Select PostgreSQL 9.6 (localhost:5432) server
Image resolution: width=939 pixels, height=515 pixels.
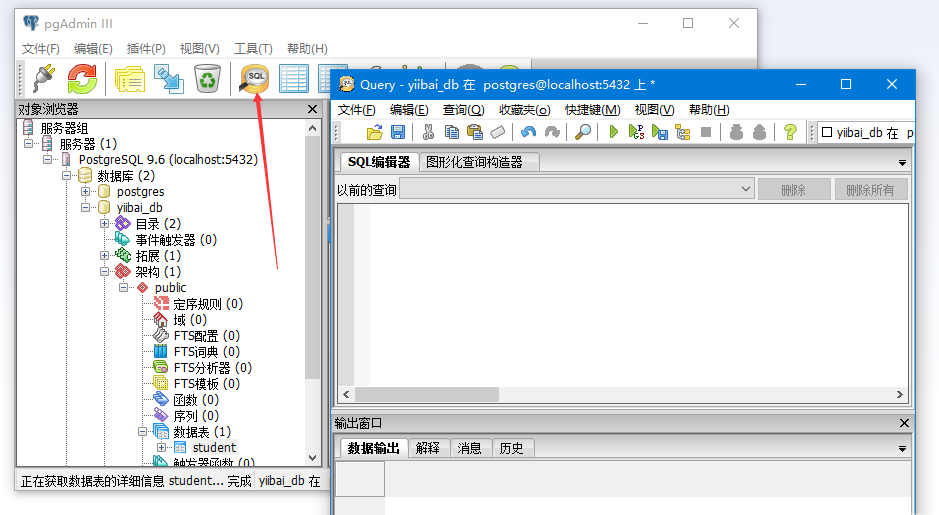point(168,160)
